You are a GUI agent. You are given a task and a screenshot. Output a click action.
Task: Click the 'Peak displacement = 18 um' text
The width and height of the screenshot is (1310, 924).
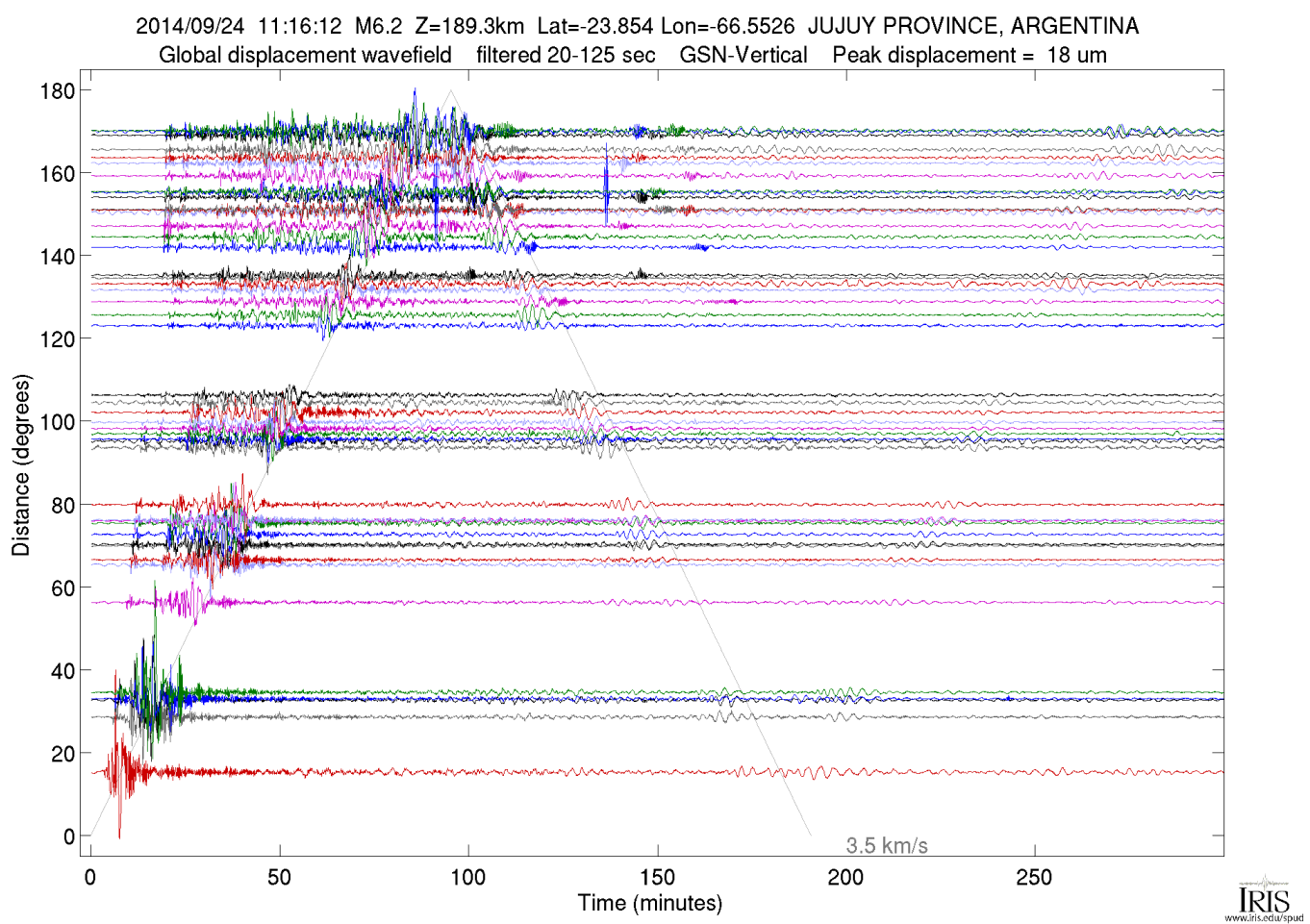click(x=969, y=55)
